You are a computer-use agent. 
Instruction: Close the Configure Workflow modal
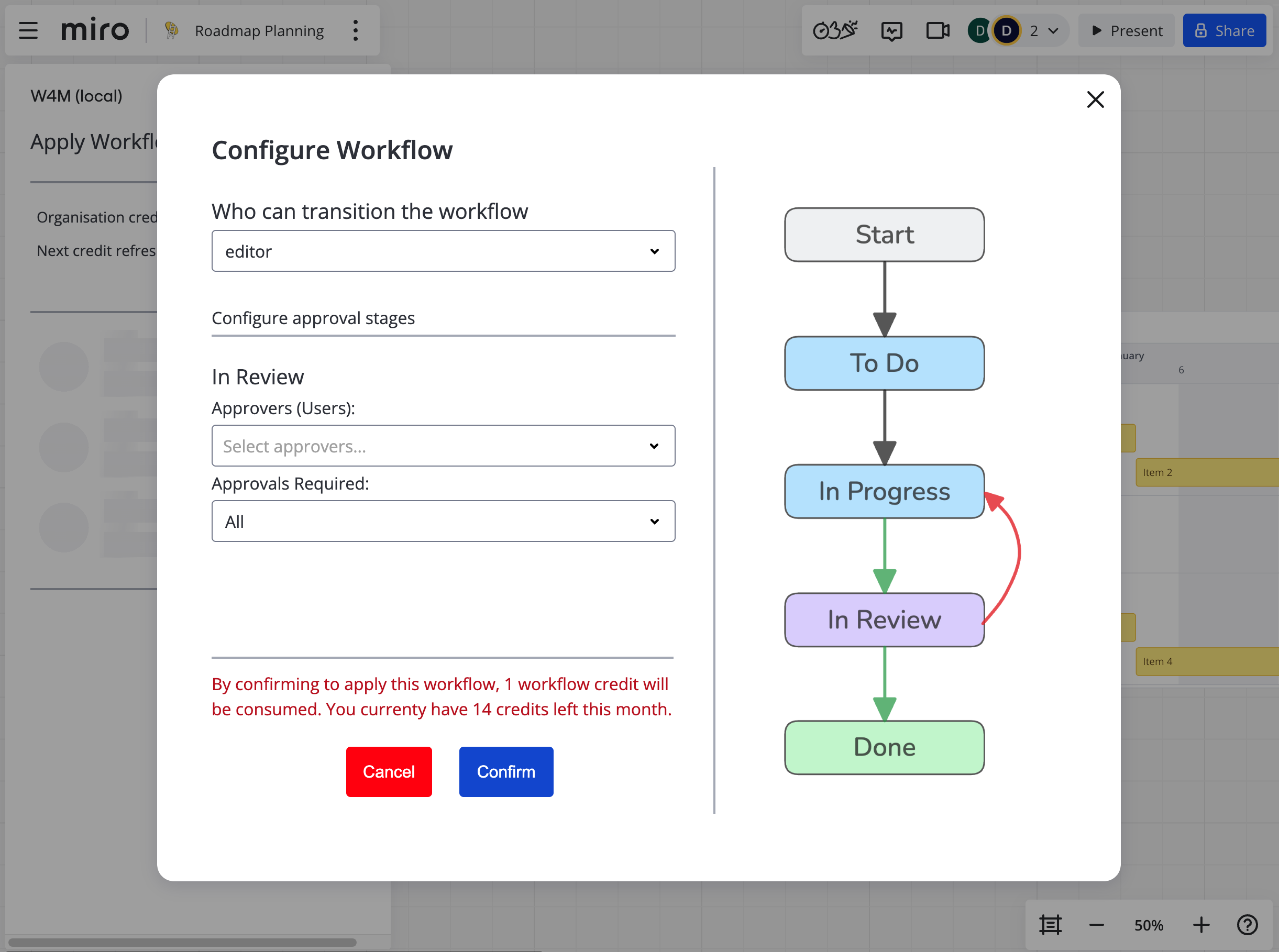pyautogui.click(x=1095, y=99)
